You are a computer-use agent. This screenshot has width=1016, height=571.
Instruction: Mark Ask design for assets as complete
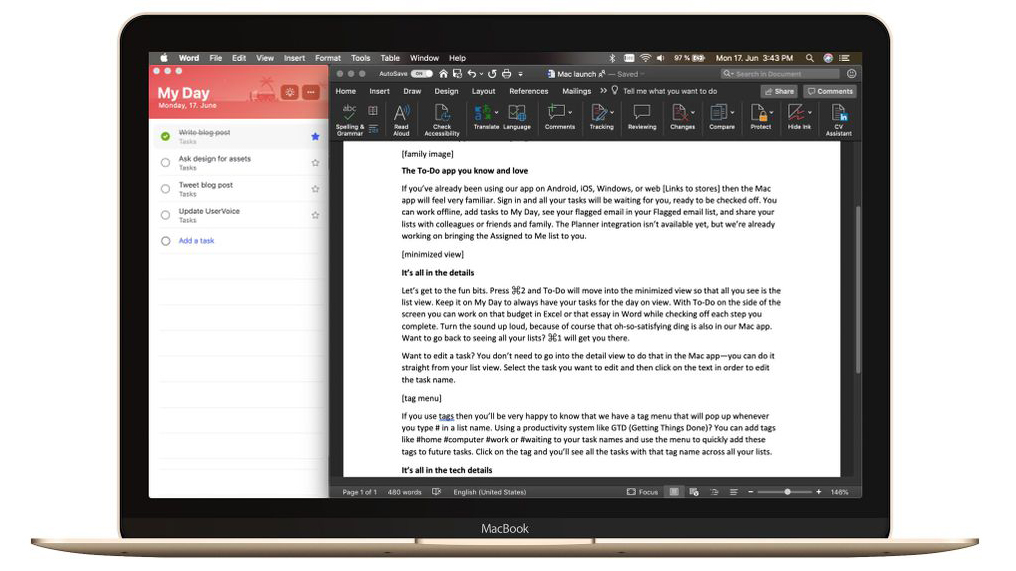[x=165, y=163]
